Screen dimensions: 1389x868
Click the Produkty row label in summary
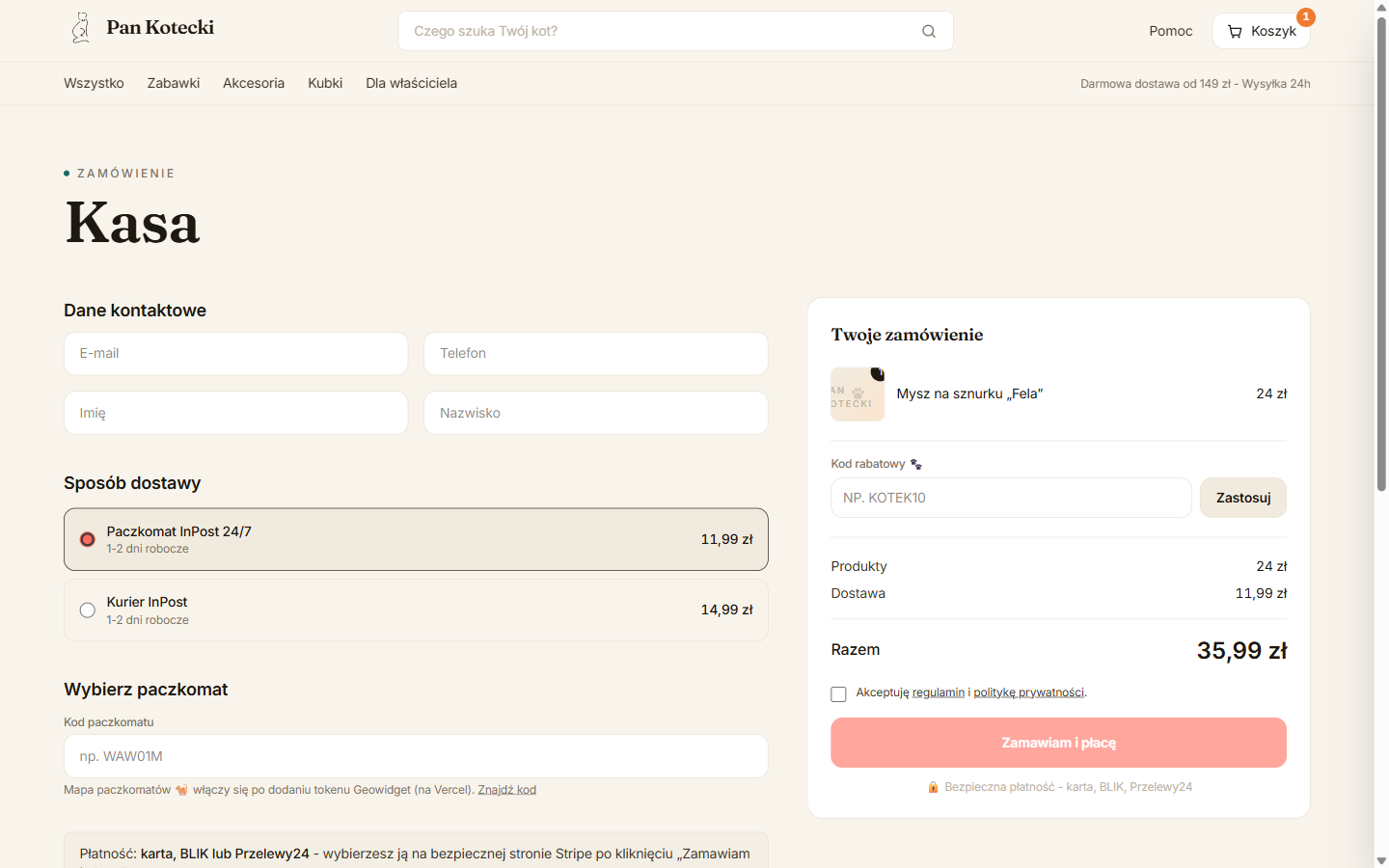858,566
